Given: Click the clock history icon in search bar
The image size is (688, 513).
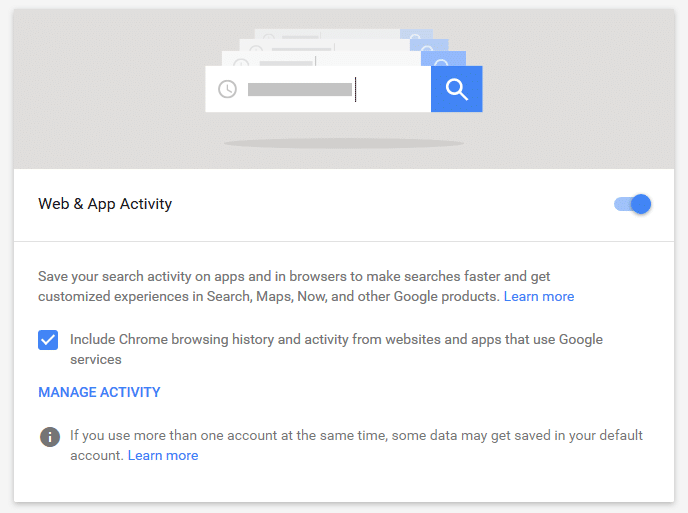Looking at the screenshot, I should tap(227, 89).
